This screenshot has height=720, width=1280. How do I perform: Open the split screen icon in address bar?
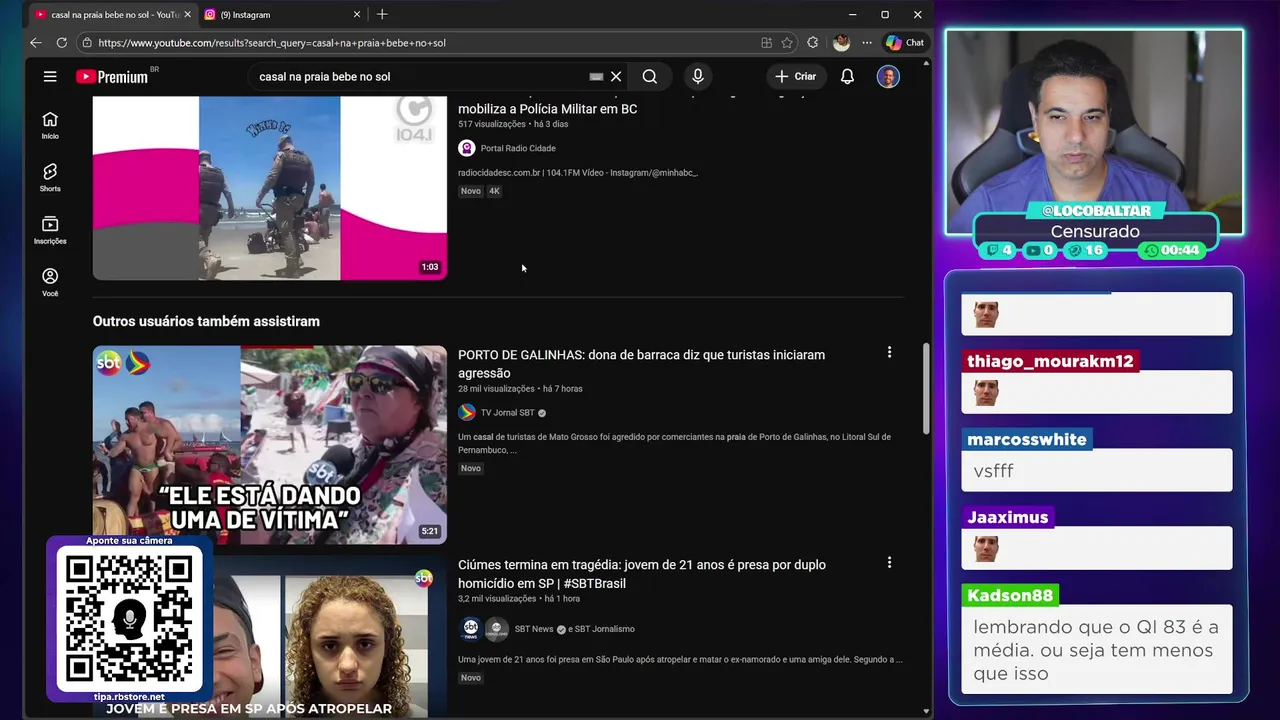(766, 43)
